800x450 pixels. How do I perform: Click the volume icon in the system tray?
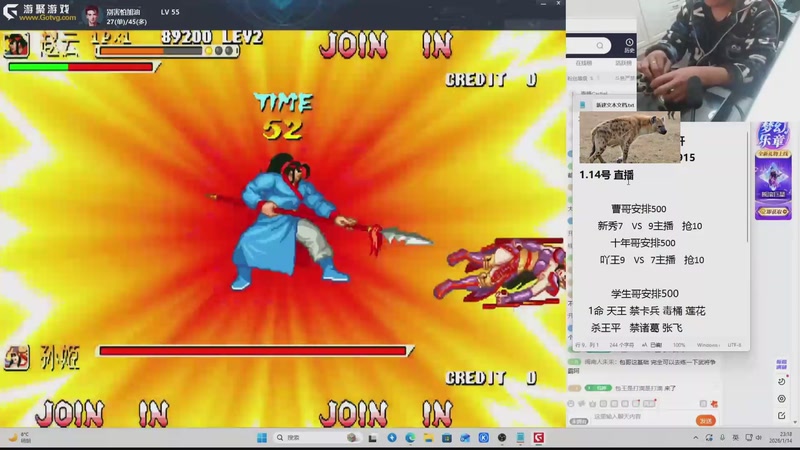pyautogui.click(x=759, y=438)
